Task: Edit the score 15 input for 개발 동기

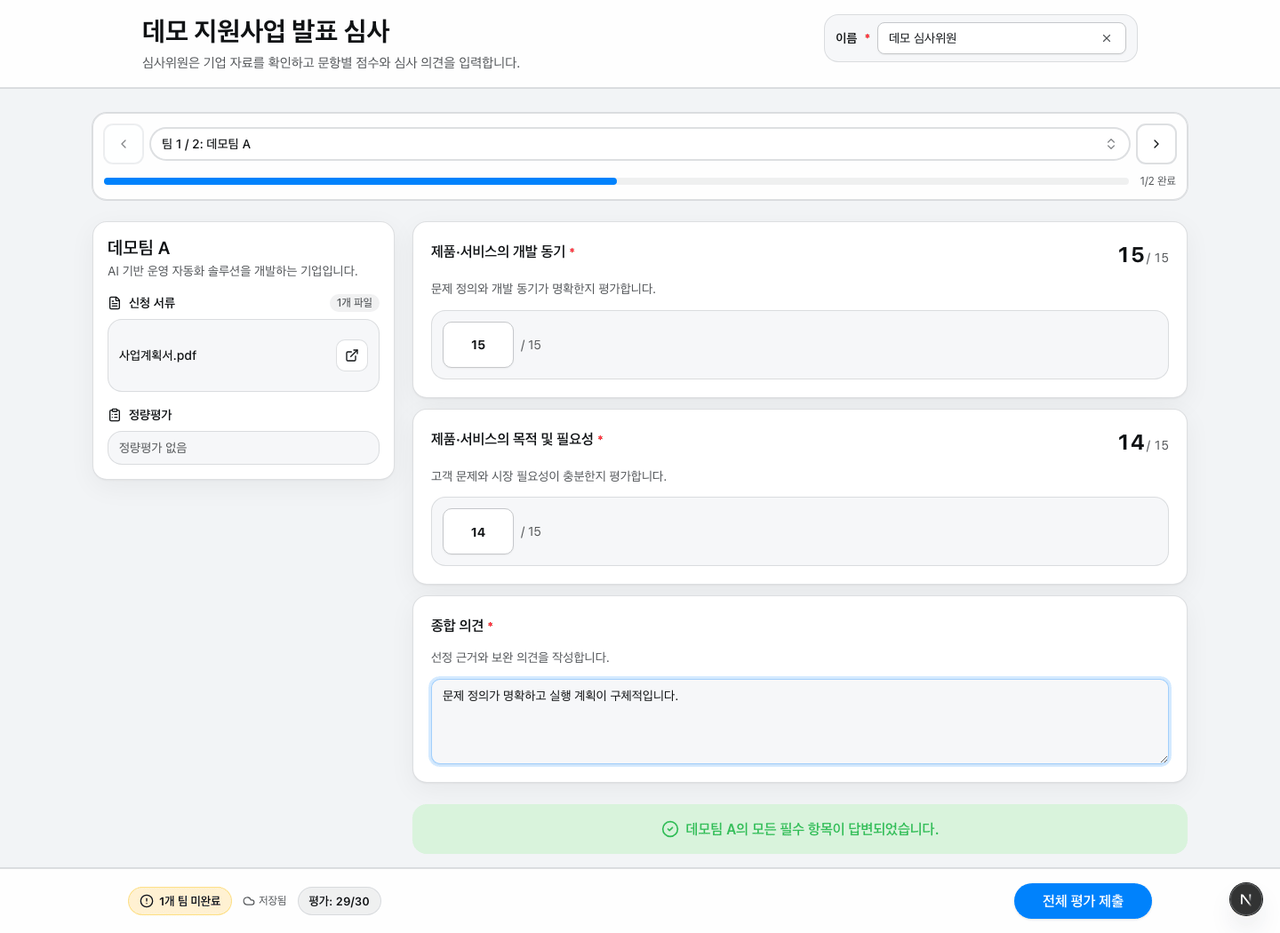Action: pos(478,345)
